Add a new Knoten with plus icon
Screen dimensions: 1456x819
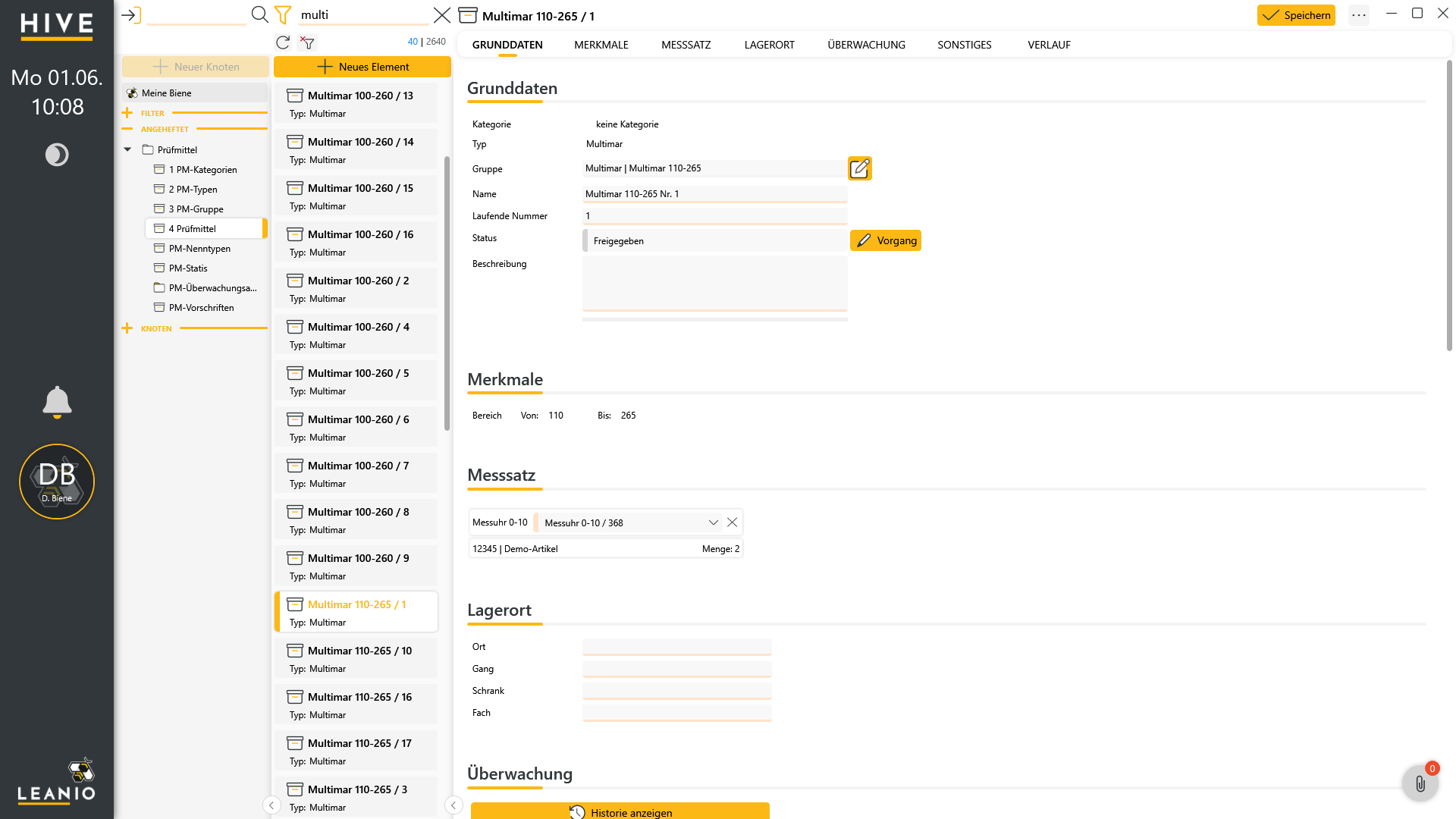(x=127, y=328)
